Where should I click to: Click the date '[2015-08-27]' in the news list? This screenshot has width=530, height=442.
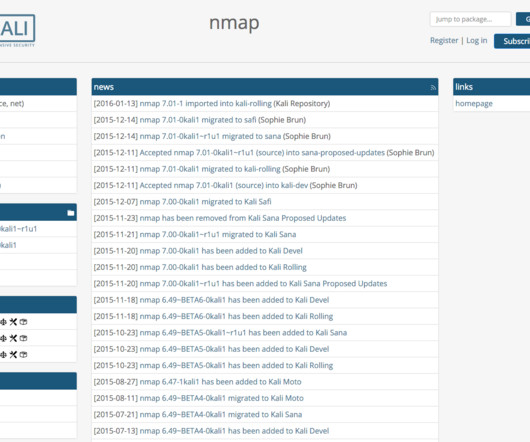coord(116,382)
